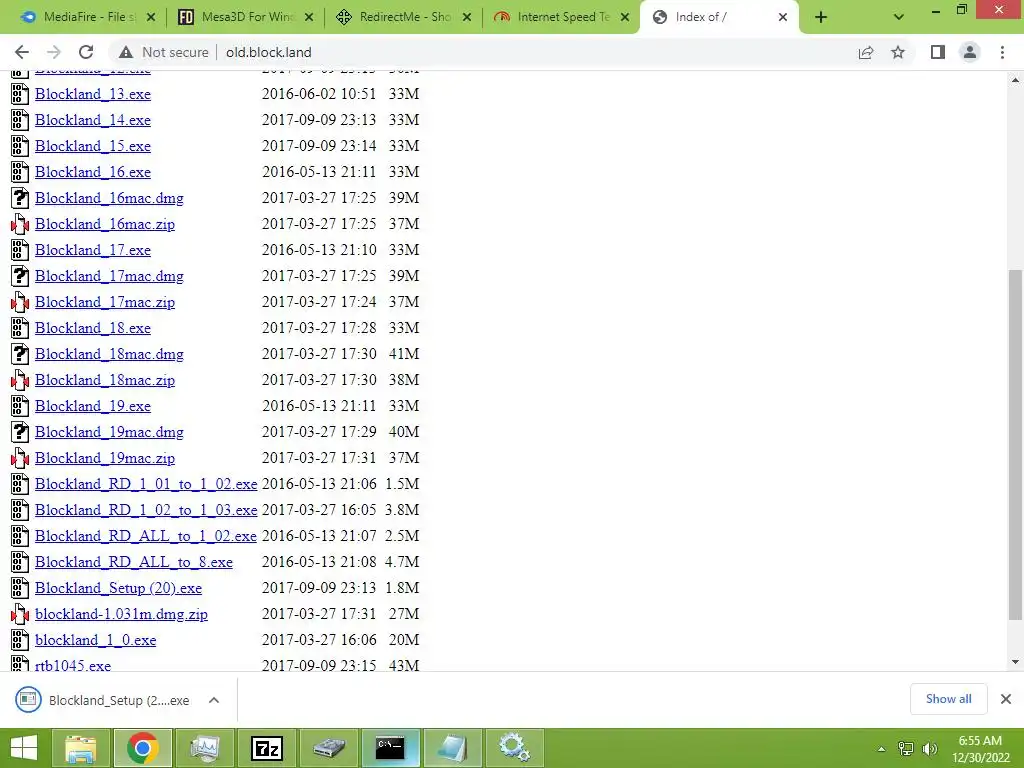
Task: Open the gears settings taskbar app
Action: pyautogui.click(x=515, y=748)
